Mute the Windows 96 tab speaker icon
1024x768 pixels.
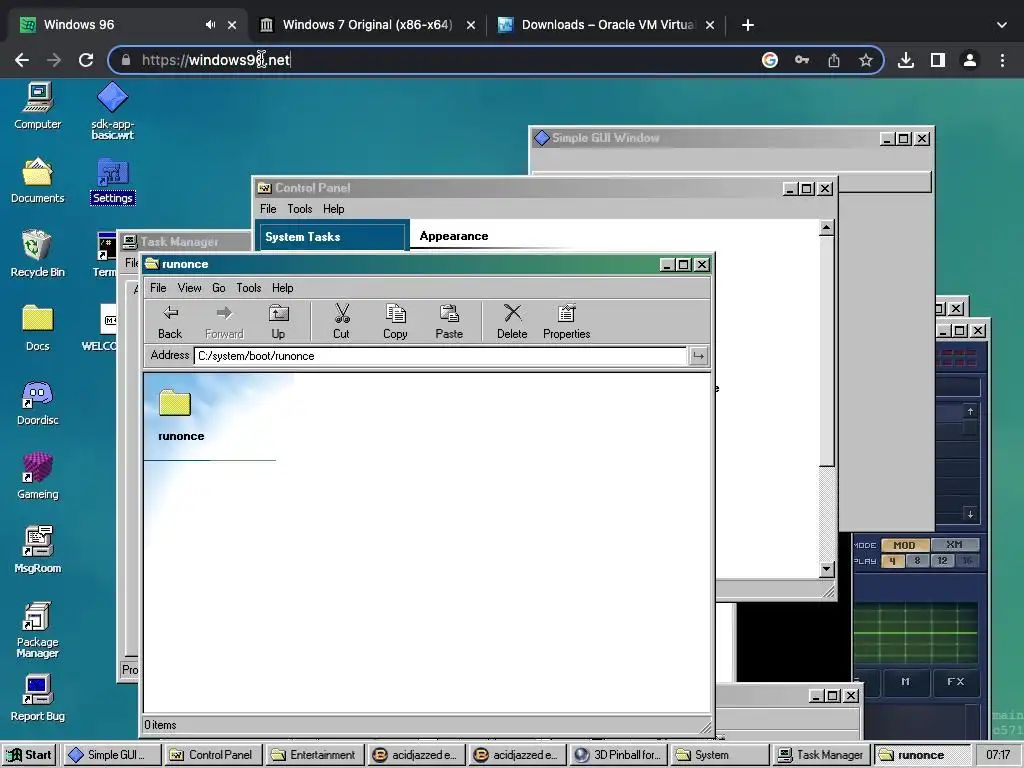pyautogui.click(x=210, y=25)
